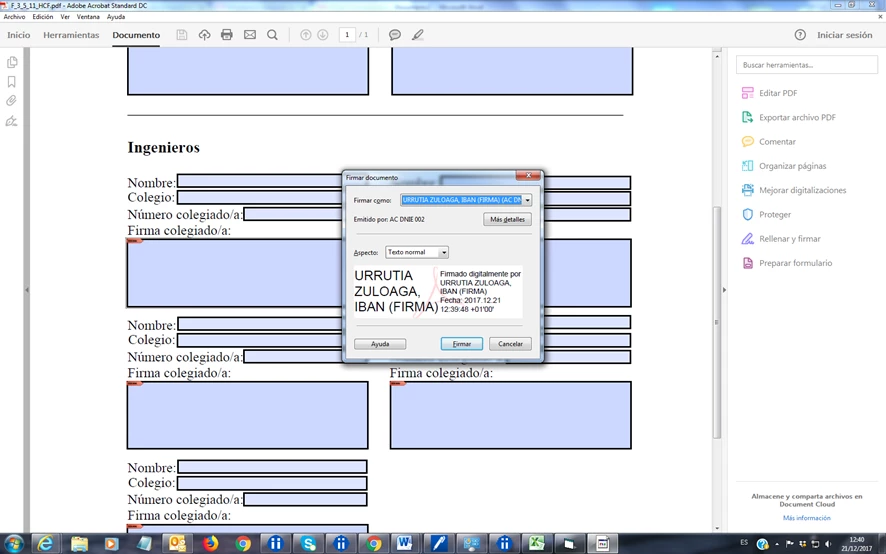Select the Exportar archivo PDF tool
886x554 pixels.
coord(788,118)
